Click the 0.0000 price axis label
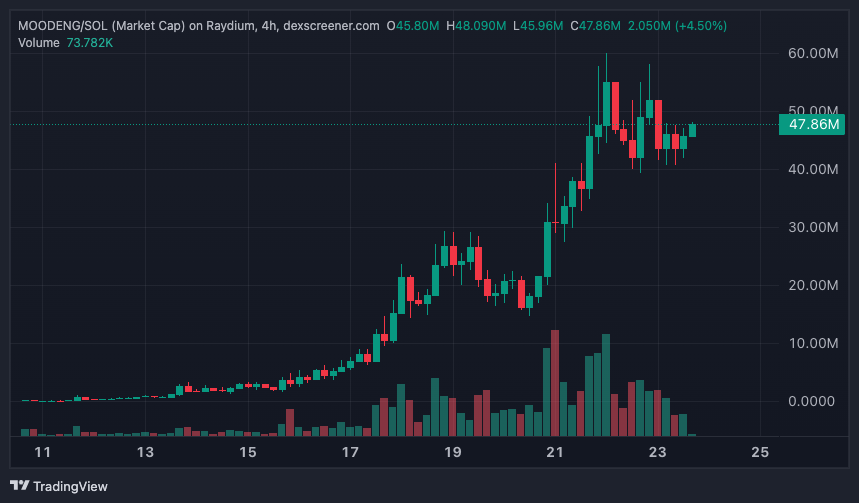 click(813, 401)
